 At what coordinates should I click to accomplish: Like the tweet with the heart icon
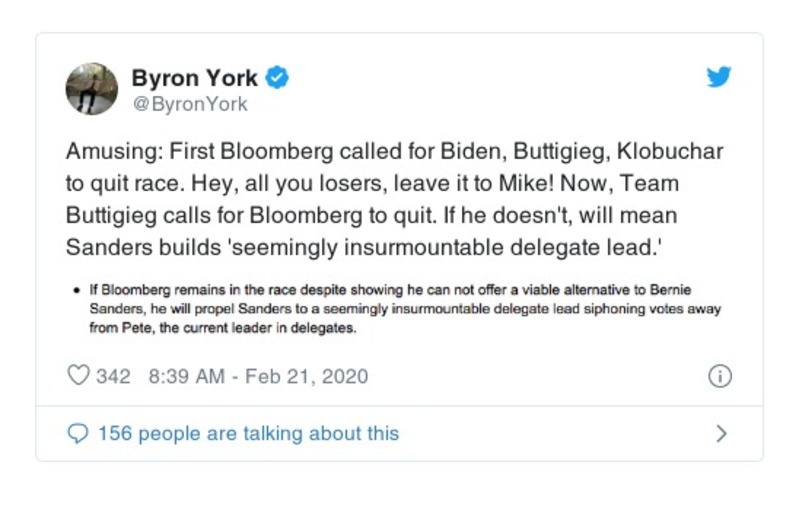coord(78,377)
